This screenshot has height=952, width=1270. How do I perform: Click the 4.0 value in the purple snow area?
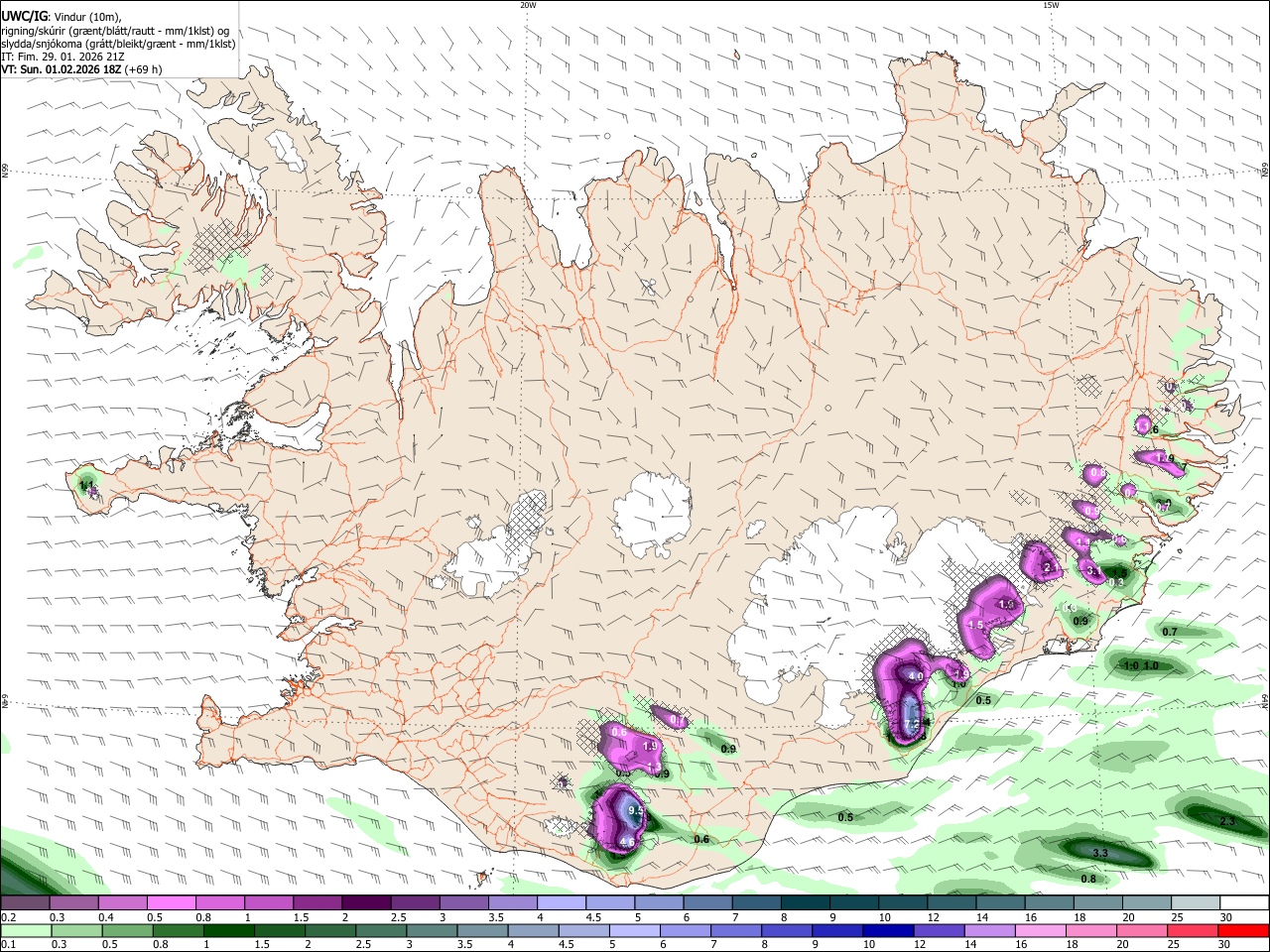tap(916, 676)
